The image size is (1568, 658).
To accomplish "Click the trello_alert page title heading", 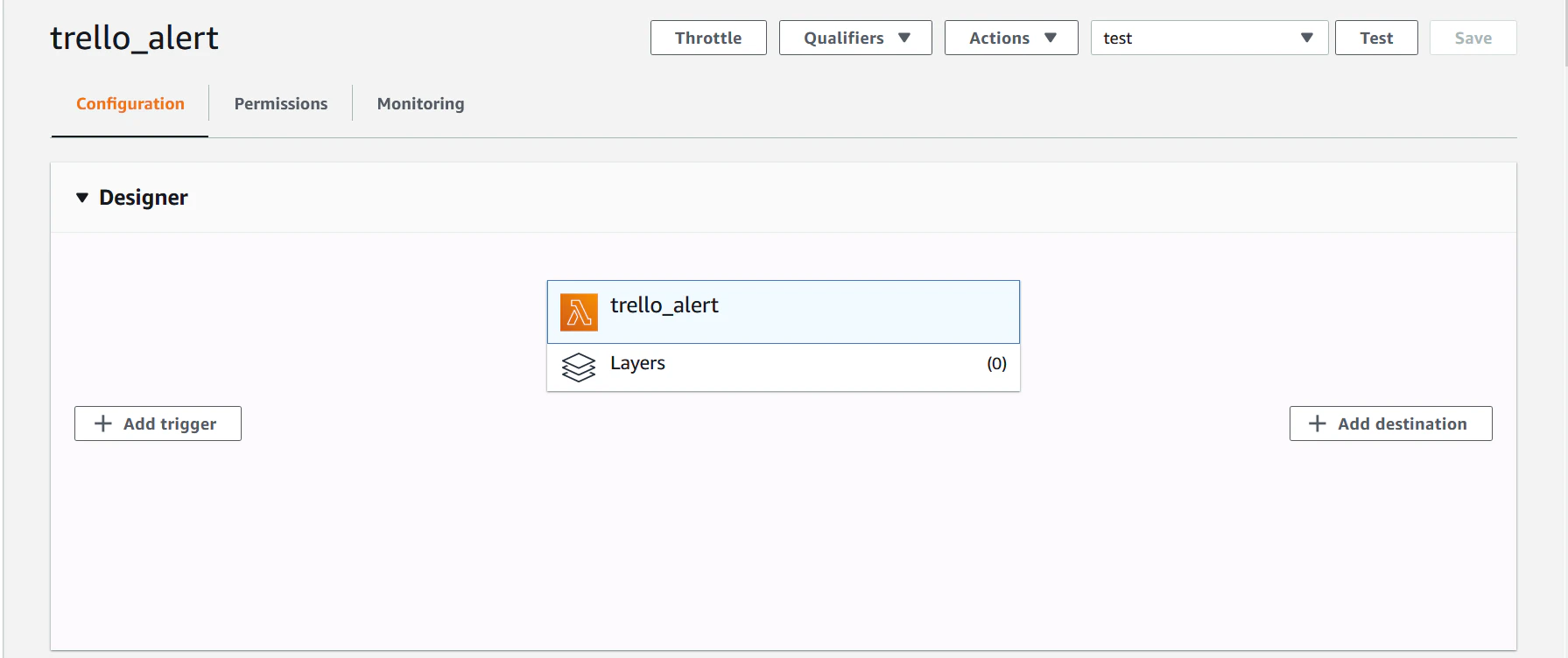I will tap(135, 38).
